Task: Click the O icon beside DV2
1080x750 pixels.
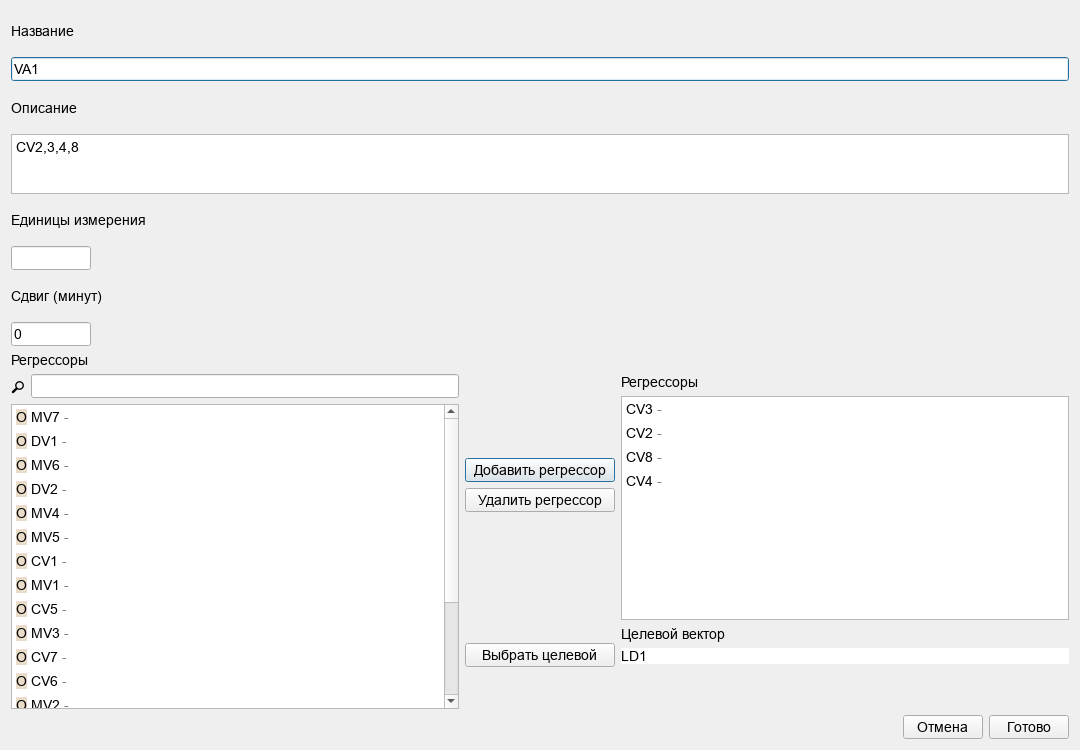Action: (x=21, y=490)
